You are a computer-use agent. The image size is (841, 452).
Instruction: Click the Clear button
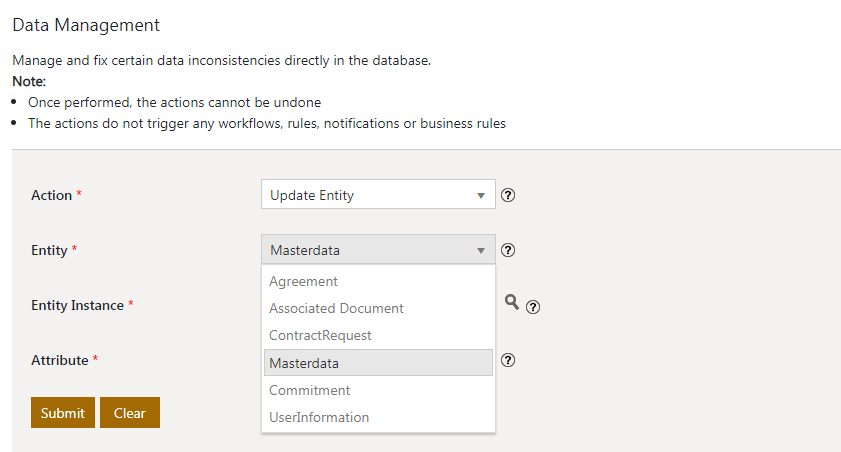[x=129, y=413]
